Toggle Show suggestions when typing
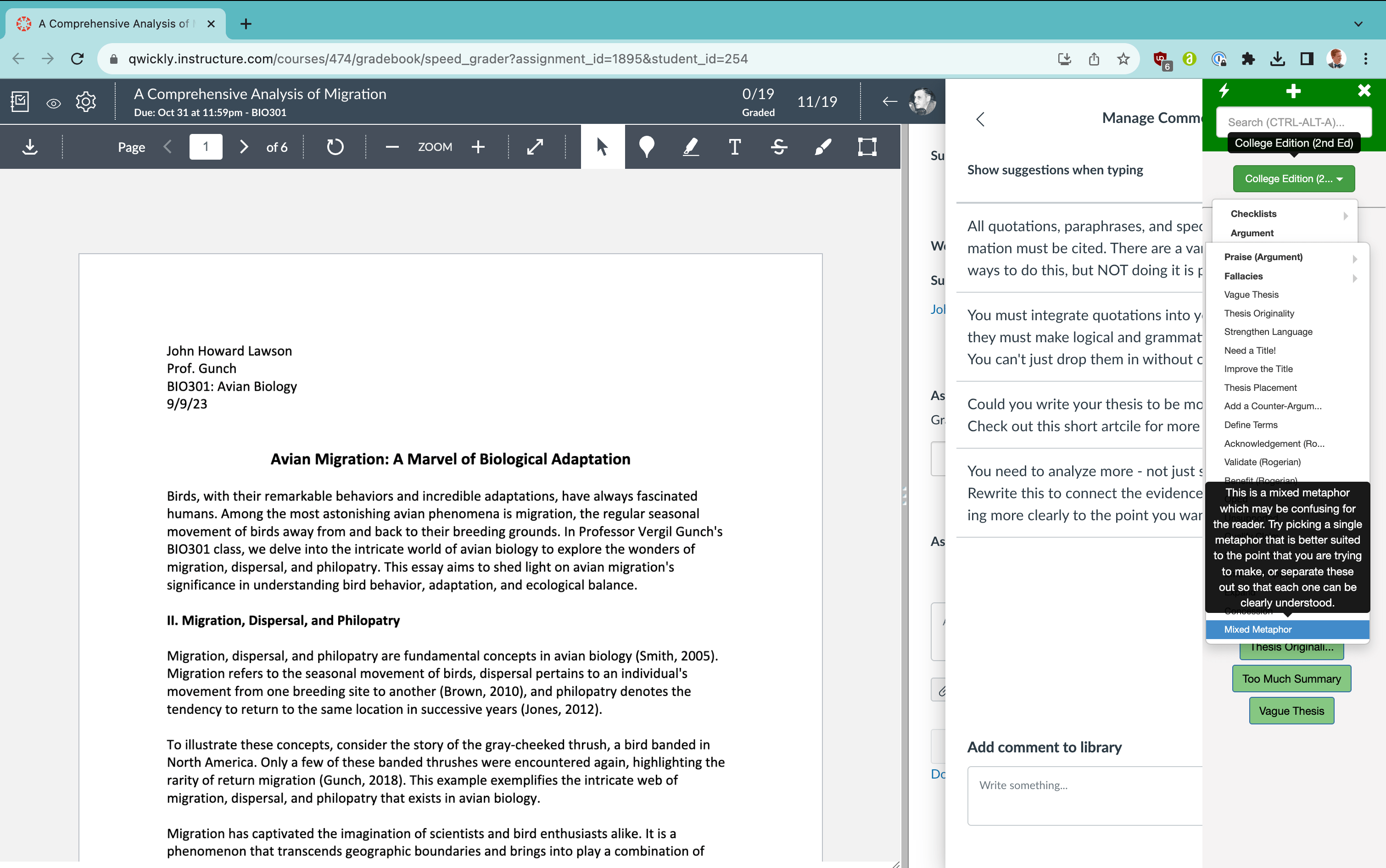This screenshot has width=1386, height=868. (1055, 169)
